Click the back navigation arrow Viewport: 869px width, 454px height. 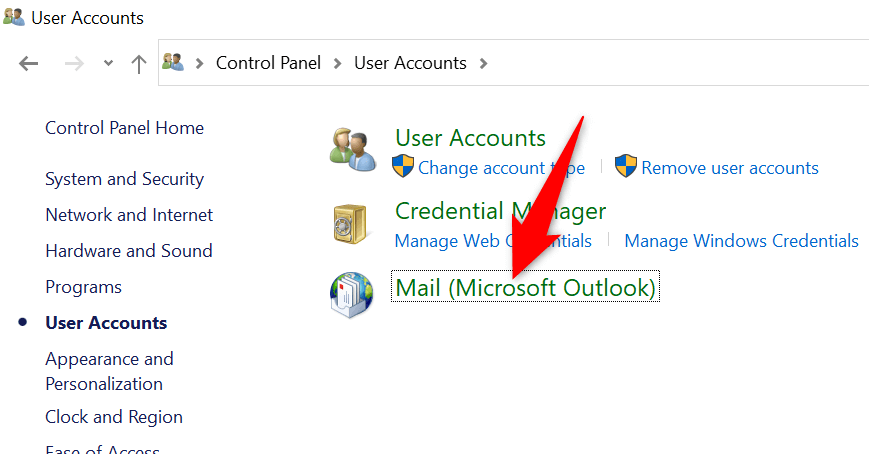click(x=29, y=63)
